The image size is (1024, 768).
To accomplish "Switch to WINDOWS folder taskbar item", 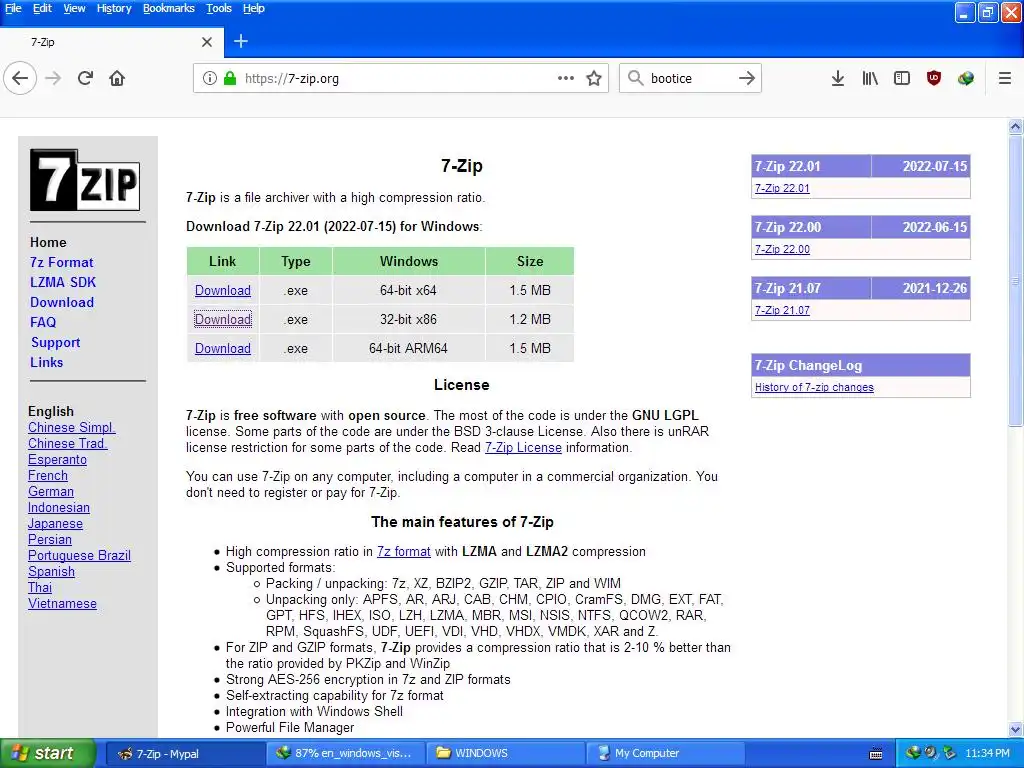I will coord(505,753).
